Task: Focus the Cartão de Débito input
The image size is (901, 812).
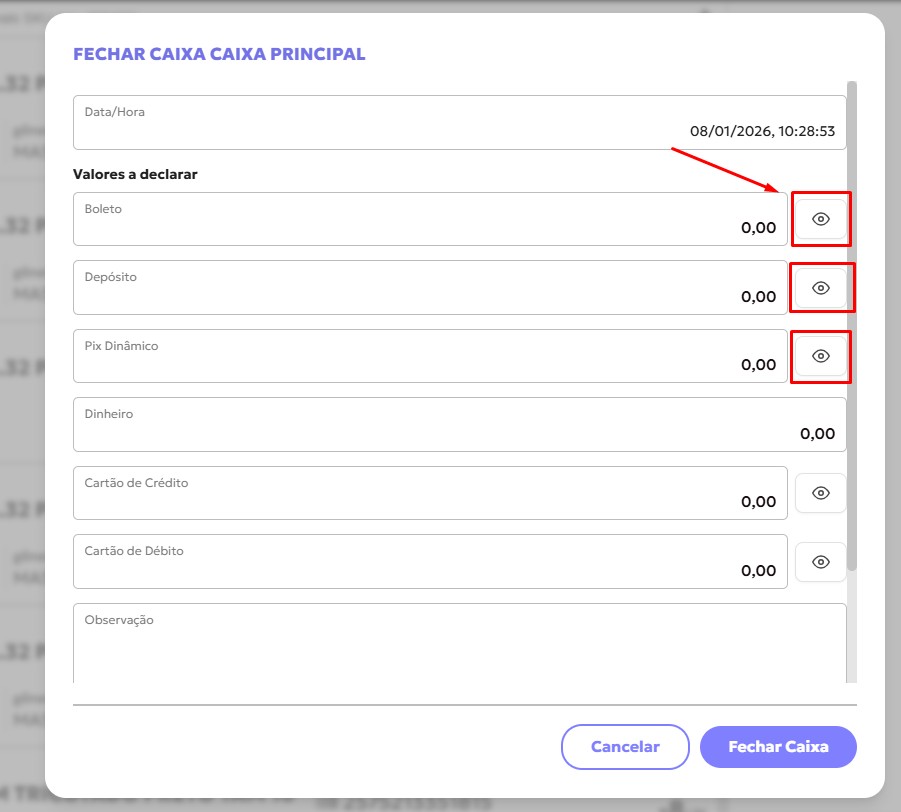Action: coord(430,562)
